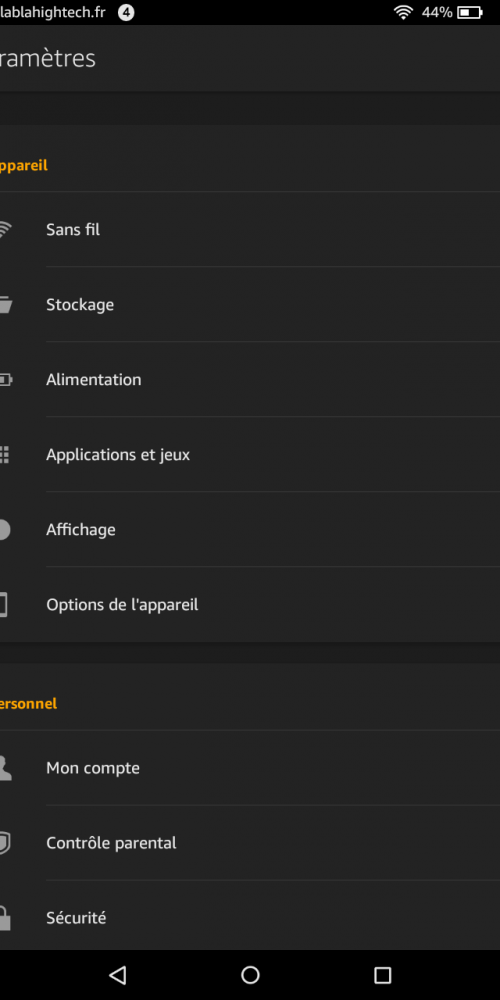Image resolution: width=500 pixels, height=1000 pixels.
Task: Open the Alimentation entry
Action: (250, 380)
